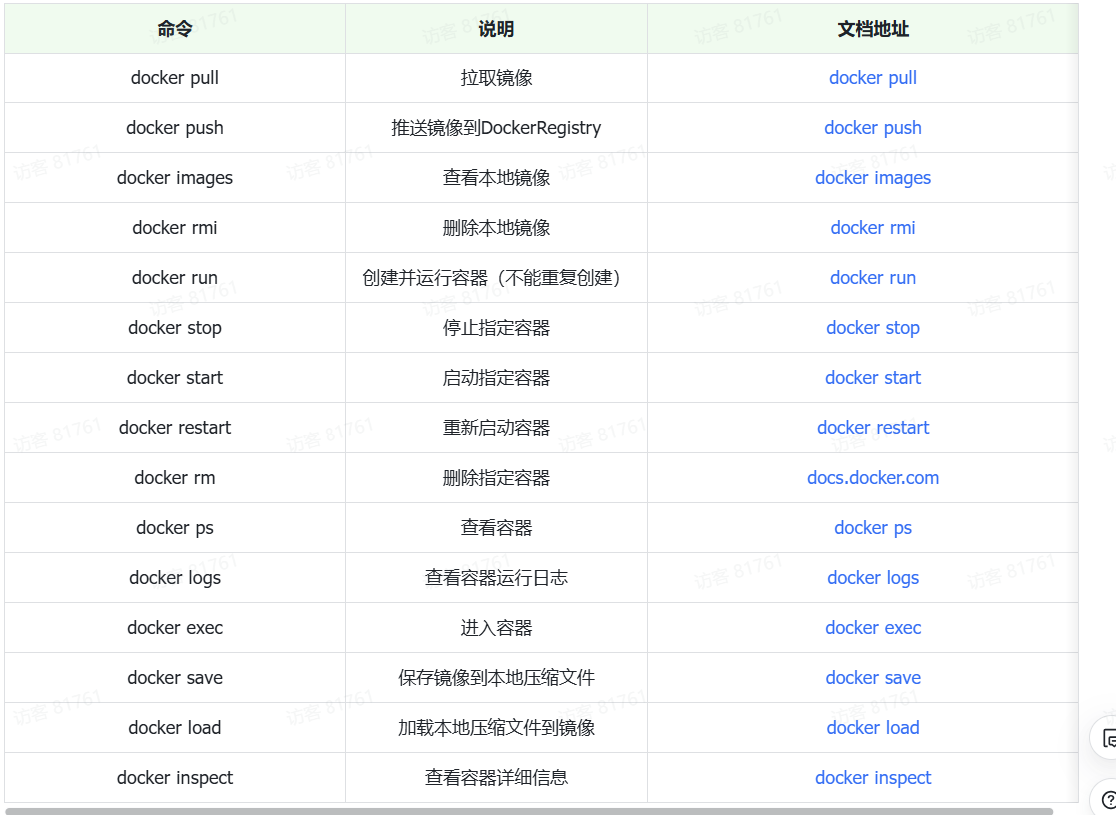Select the docker run command cell
Image resolution: width=1116 pixels, height=815 pixels.
pyautogui.click(x=175, y=278)
